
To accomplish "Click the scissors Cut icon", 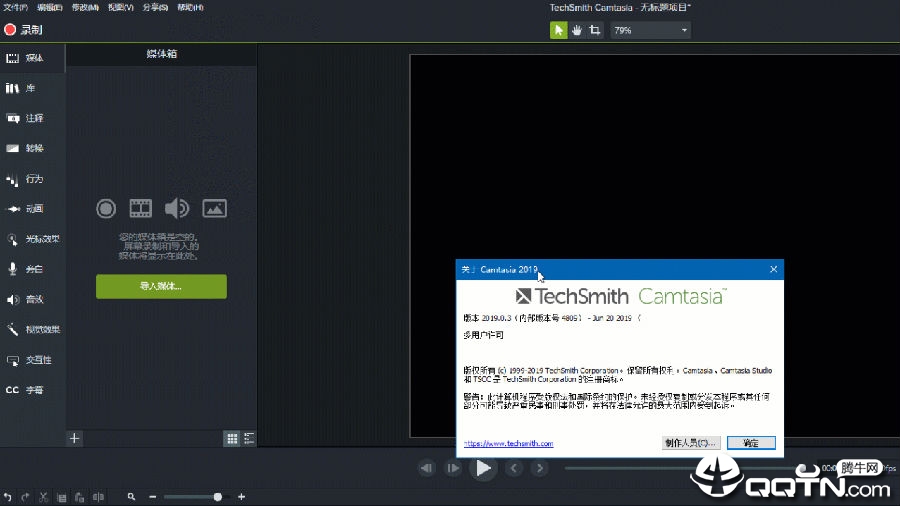I will pyautogui.click(x=43, y=497).
